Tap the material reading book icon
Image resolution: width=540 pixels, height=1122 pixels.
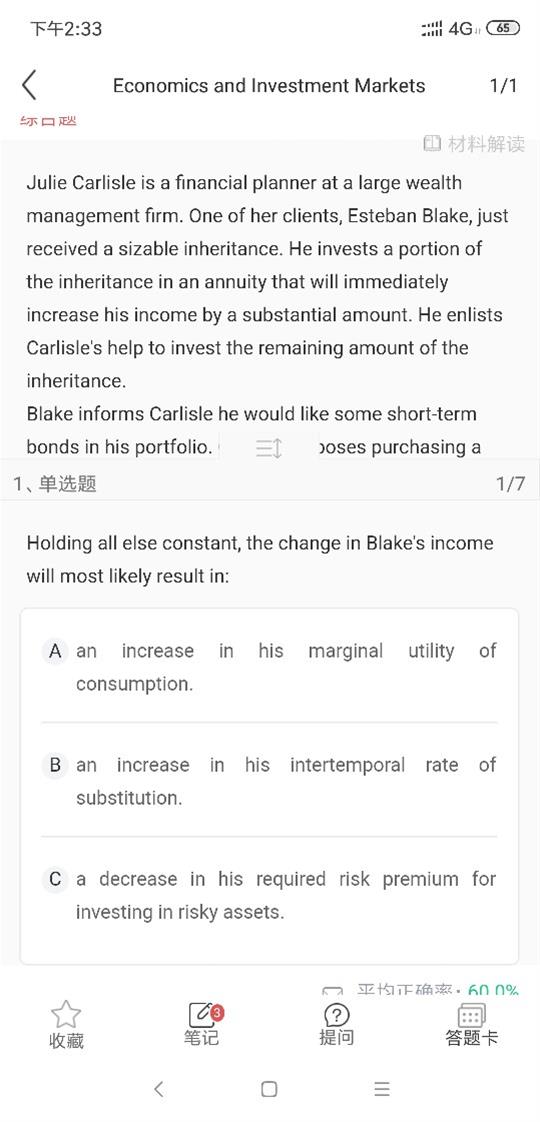pyautogui.click(x=432, y=143)
